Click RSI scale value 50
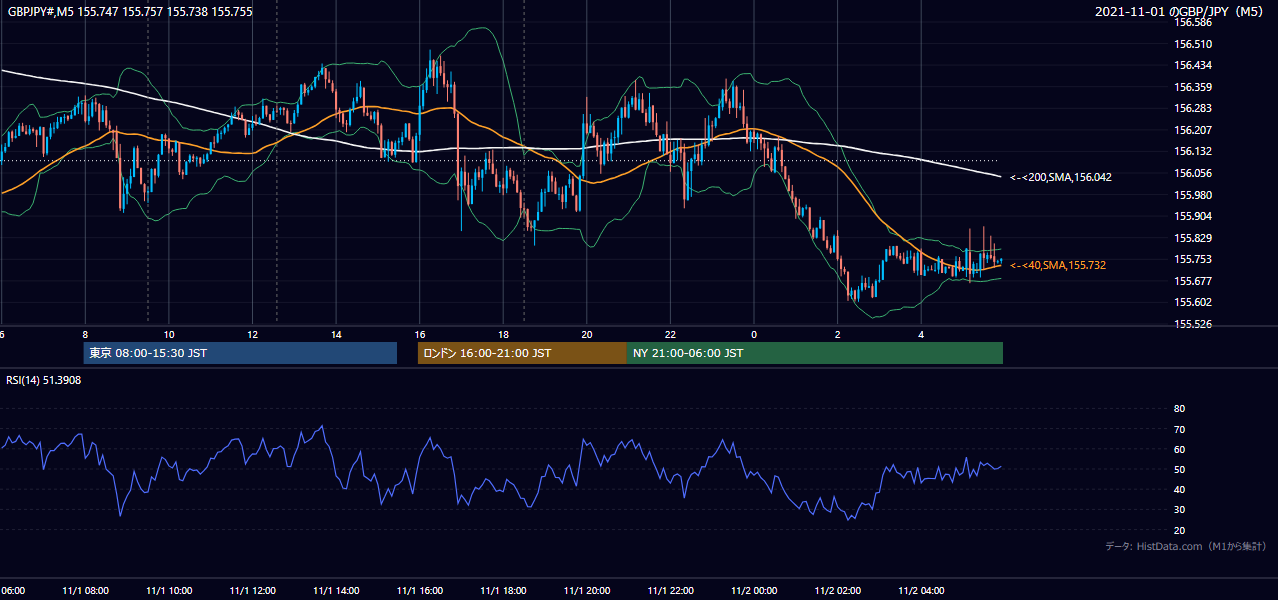 [x=1179, y=469]
